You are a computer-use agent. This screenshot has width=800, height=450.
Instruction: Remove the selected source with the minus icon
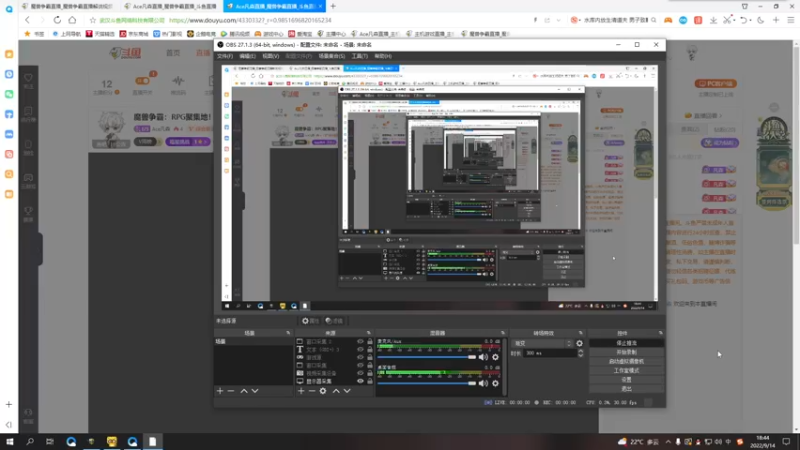pyautogui.click(x=312, y=391)
